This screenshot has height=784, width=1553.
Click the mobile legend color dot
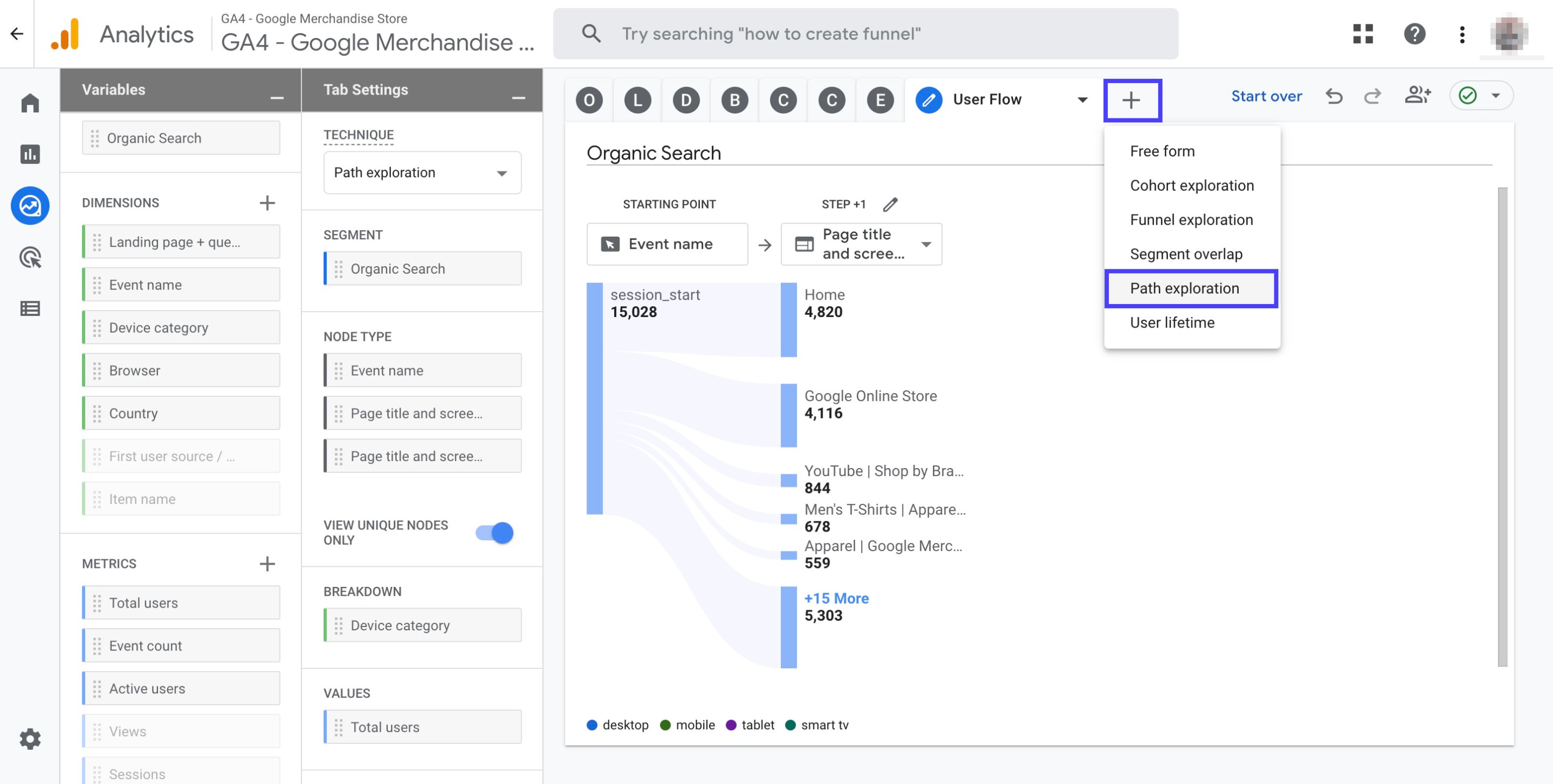click(665, 725)
